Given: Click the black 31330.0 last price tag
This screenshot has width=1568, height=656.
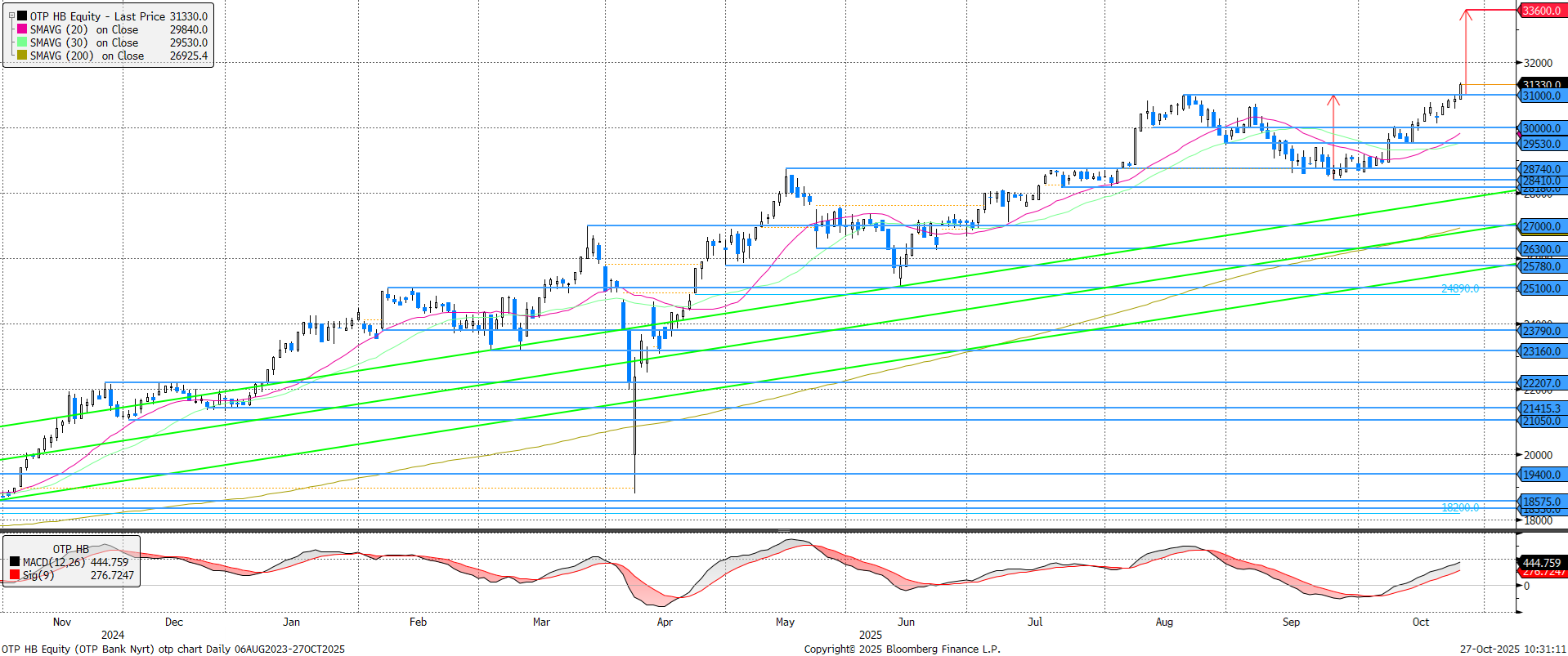Looking at the screenshot, I should tap(1541, 83).
